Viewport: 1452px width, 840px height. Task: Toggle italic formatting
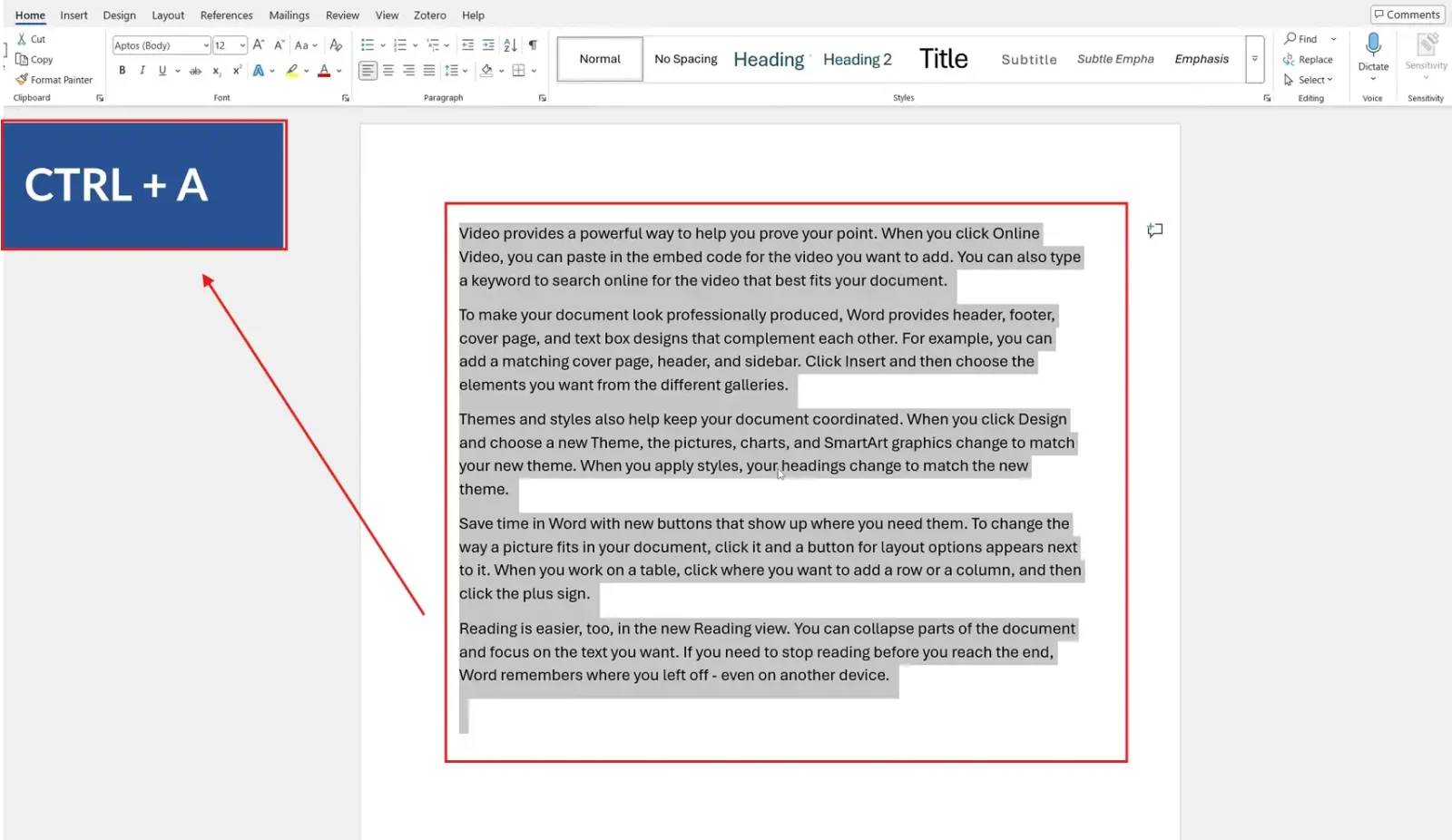[142, 70]
